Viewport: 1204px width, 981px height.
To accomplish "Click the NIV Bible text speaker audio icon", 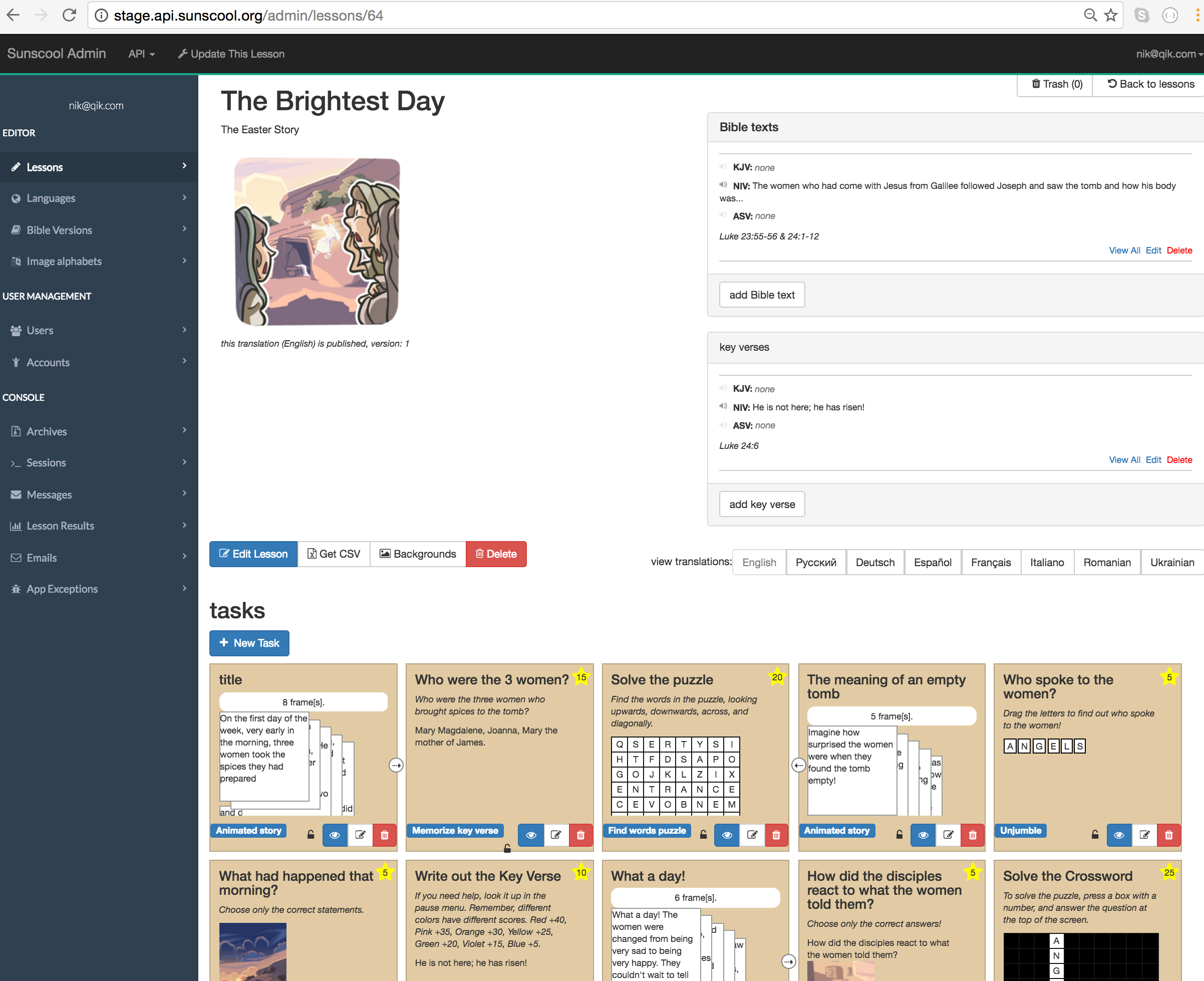I will [x=723, y=185].
